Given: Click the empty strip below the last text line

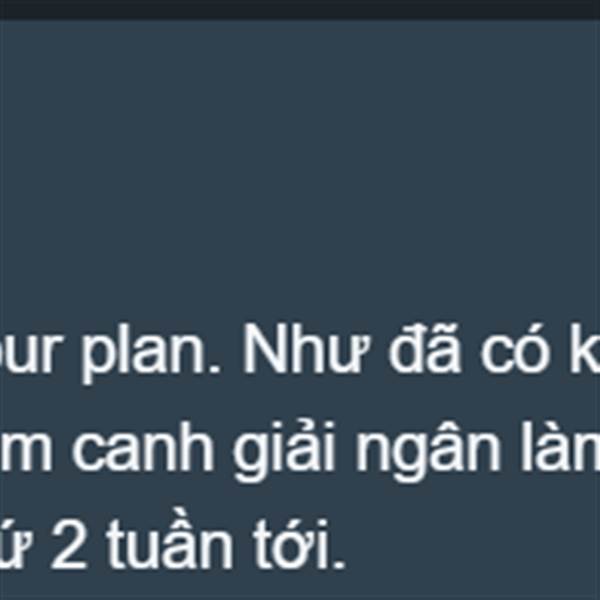Looking at the screenshot, I should pos(300,587).
